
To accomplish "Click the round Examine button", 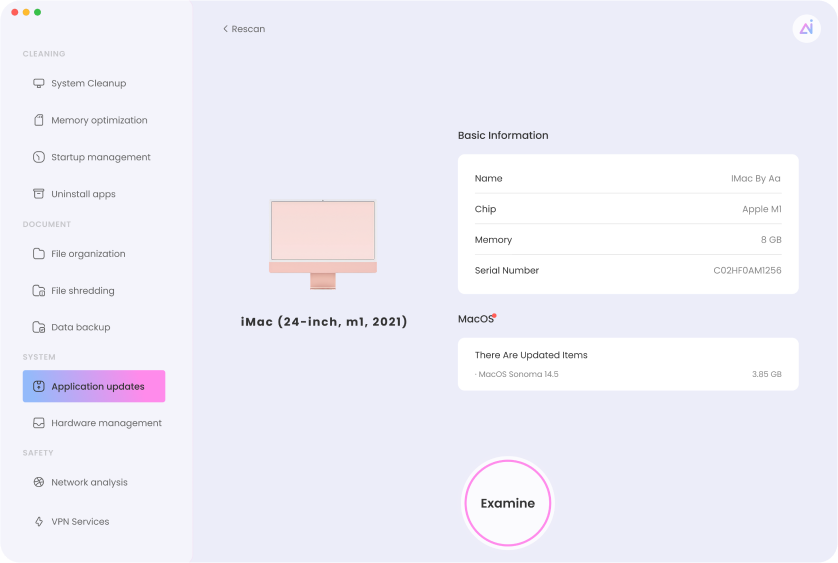I will (x=508, y=503).
